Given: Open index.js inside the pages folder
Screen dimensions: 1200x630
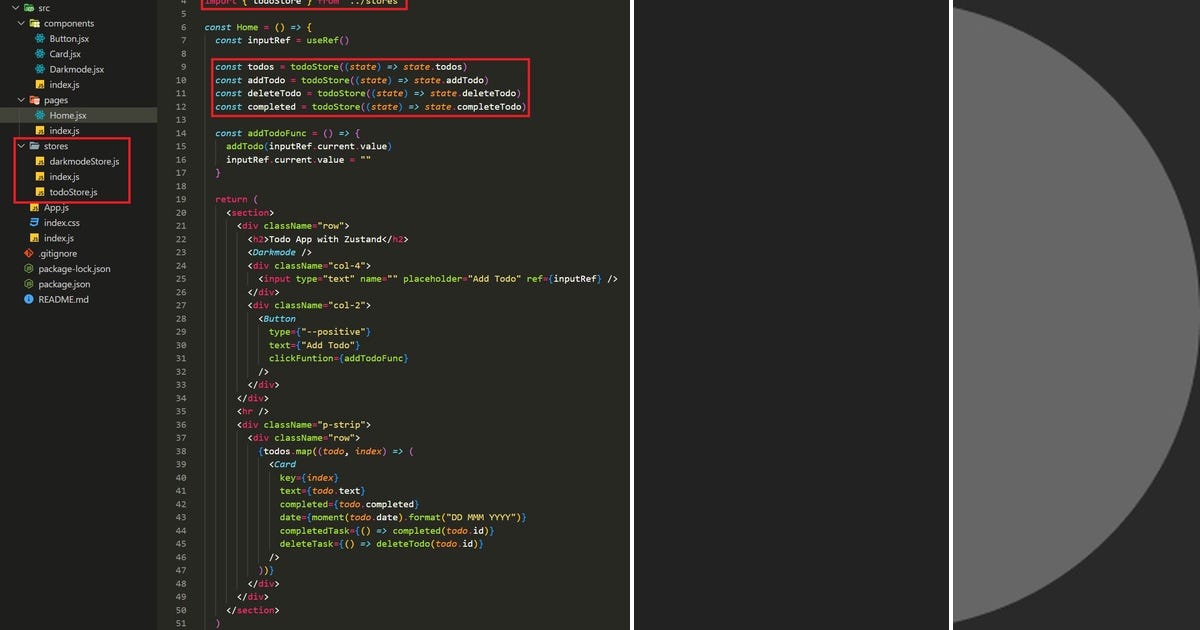Looking at the screenshot, I should tap(62, 130).
